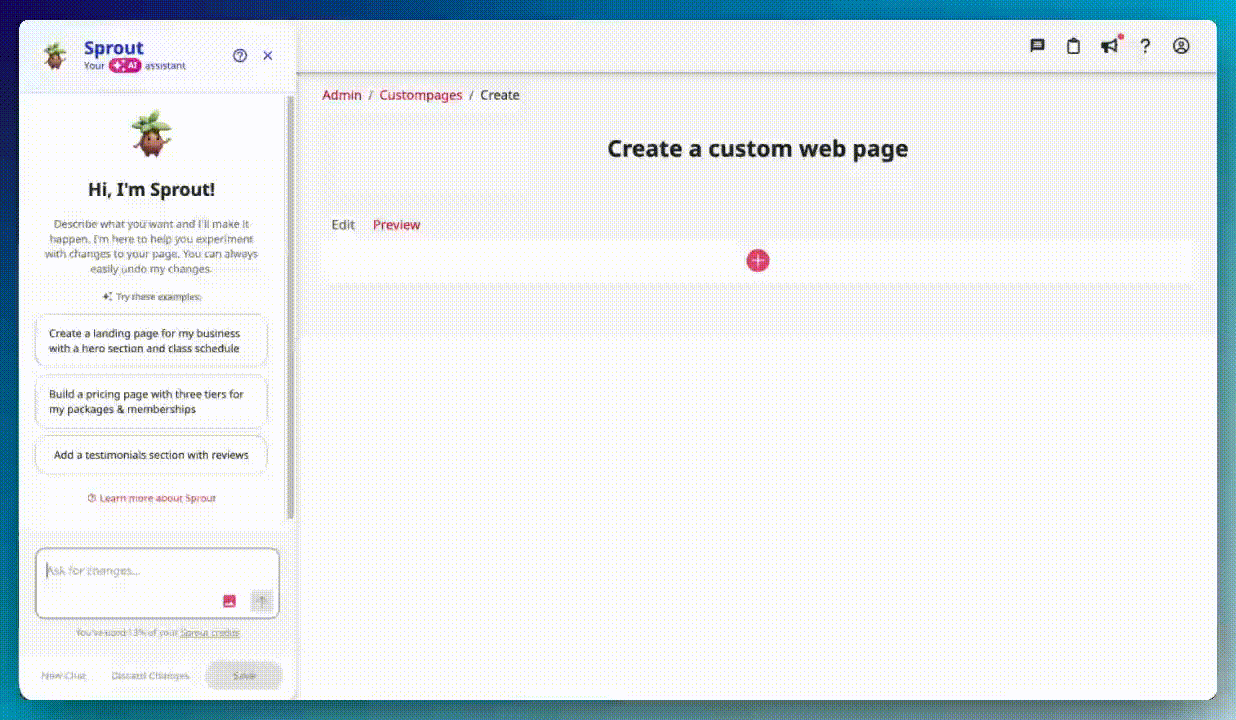Click the Sprout mascot logo
This screenshot has width=1236, height=720.
[53, 55]
